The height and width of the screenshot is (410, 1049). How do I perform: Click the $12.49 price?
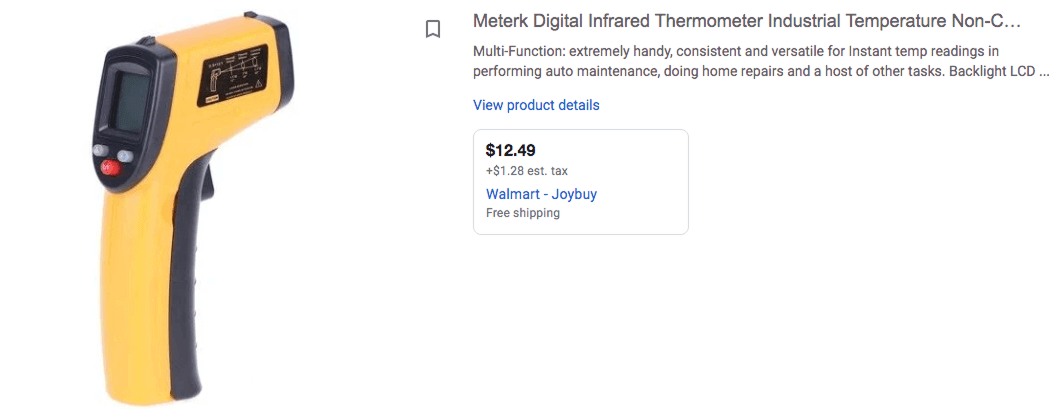510,151
